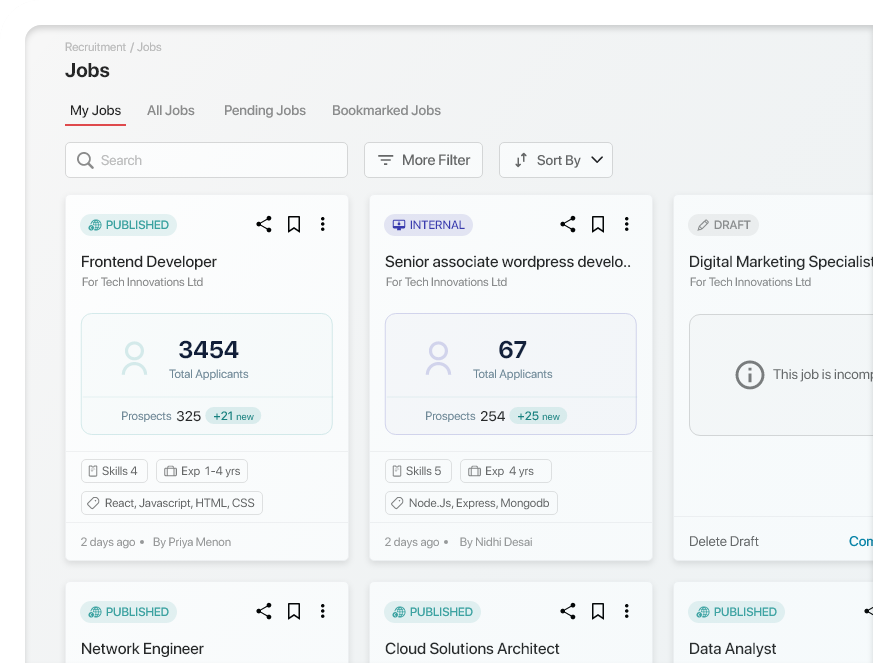Click the Node.Js, Express, Mongodb tag chip

pos(472,503)
